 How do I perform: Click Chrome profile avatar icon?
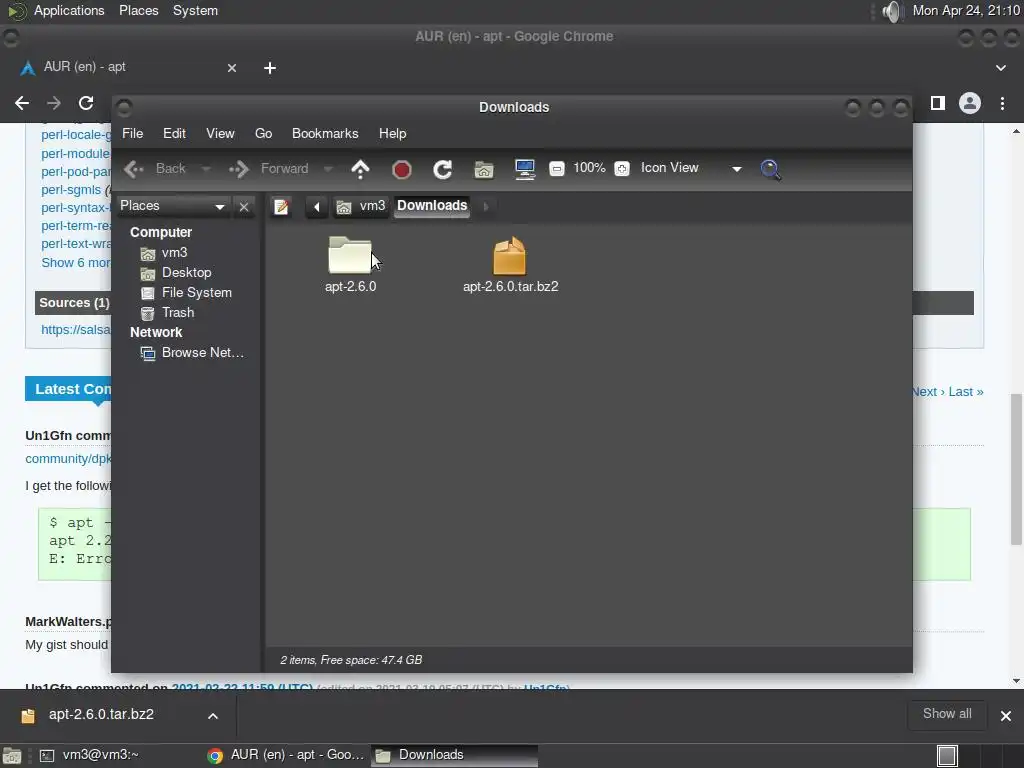(x=970, y=103)
